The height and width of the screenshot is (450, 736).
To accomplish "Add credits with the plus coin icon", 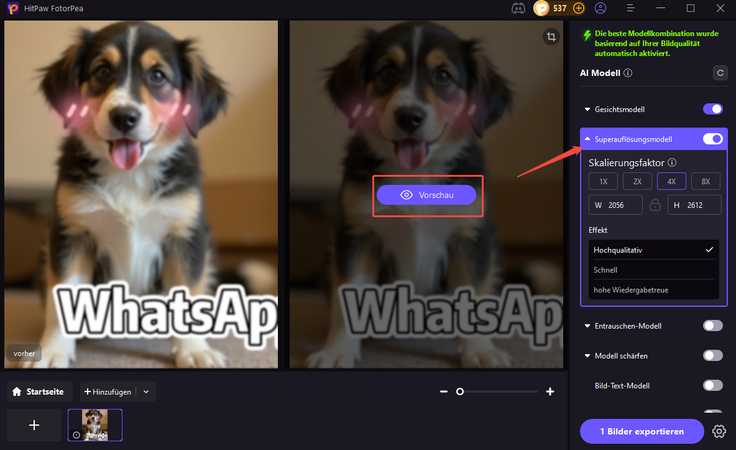I will (579, 8).
